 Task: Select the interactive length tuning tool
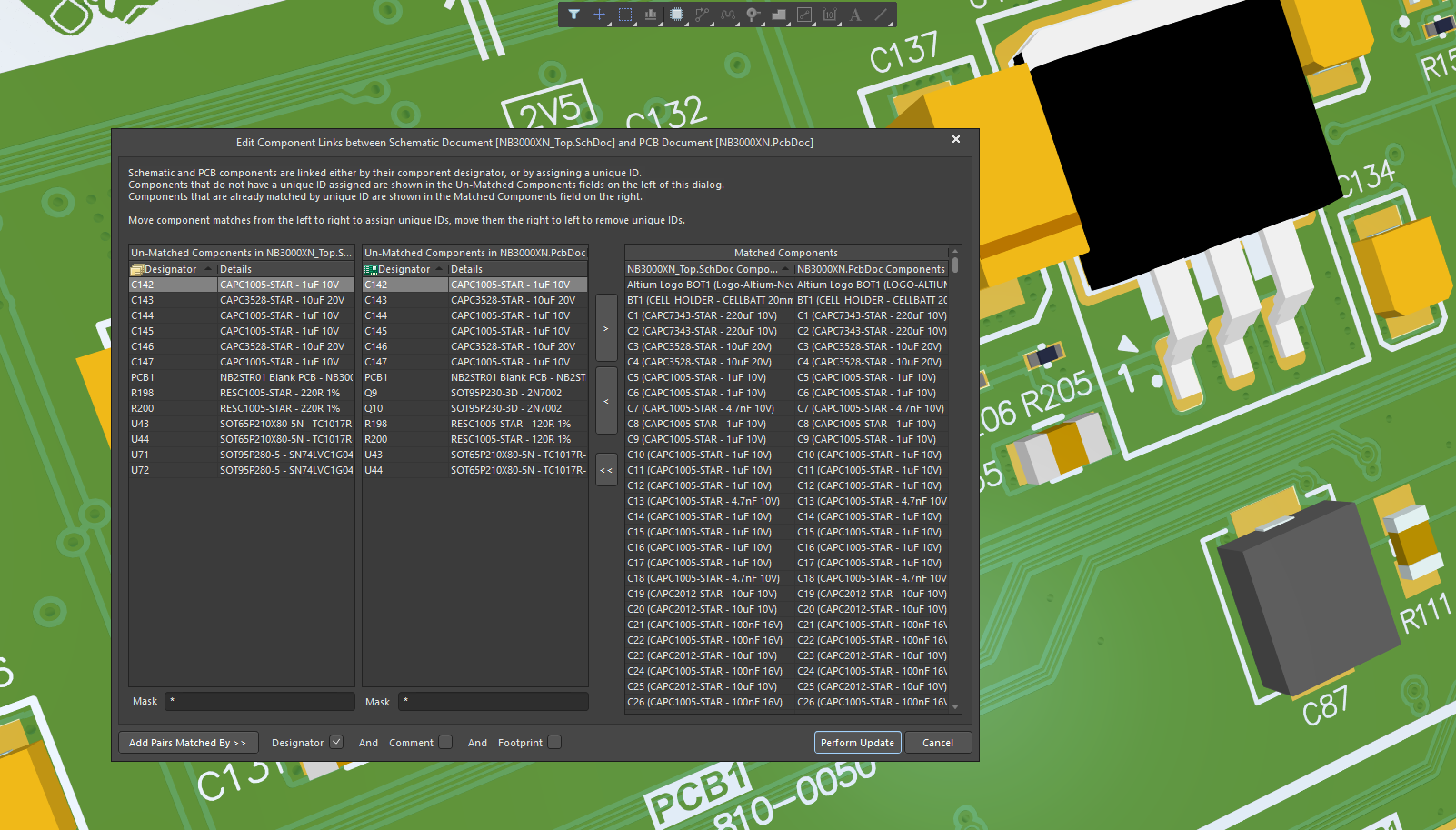[727, 15]
